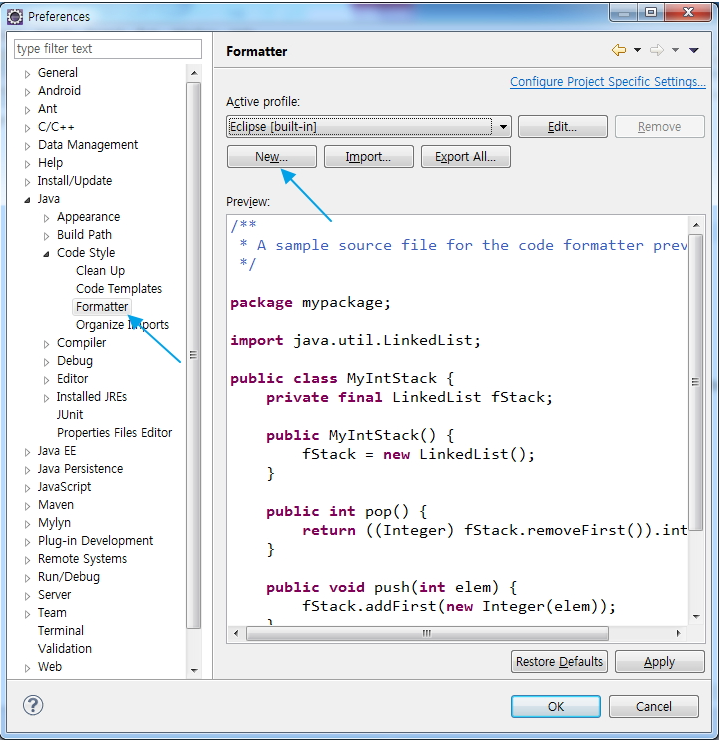
Task: Confirm with the OK button
Action: 556,707
